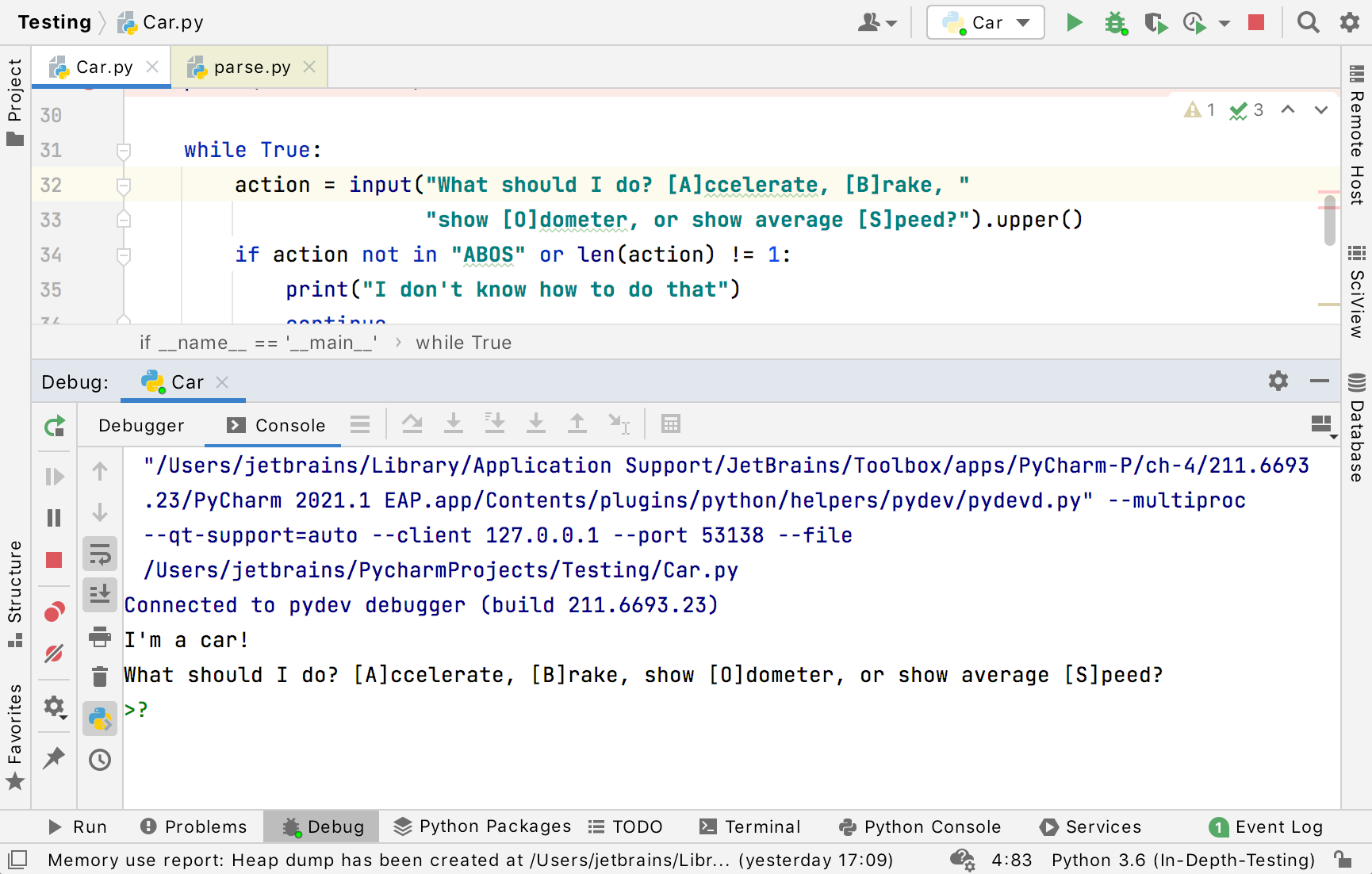
Task: Switch to the Debugger tab
Action: [x=142, y=425]
